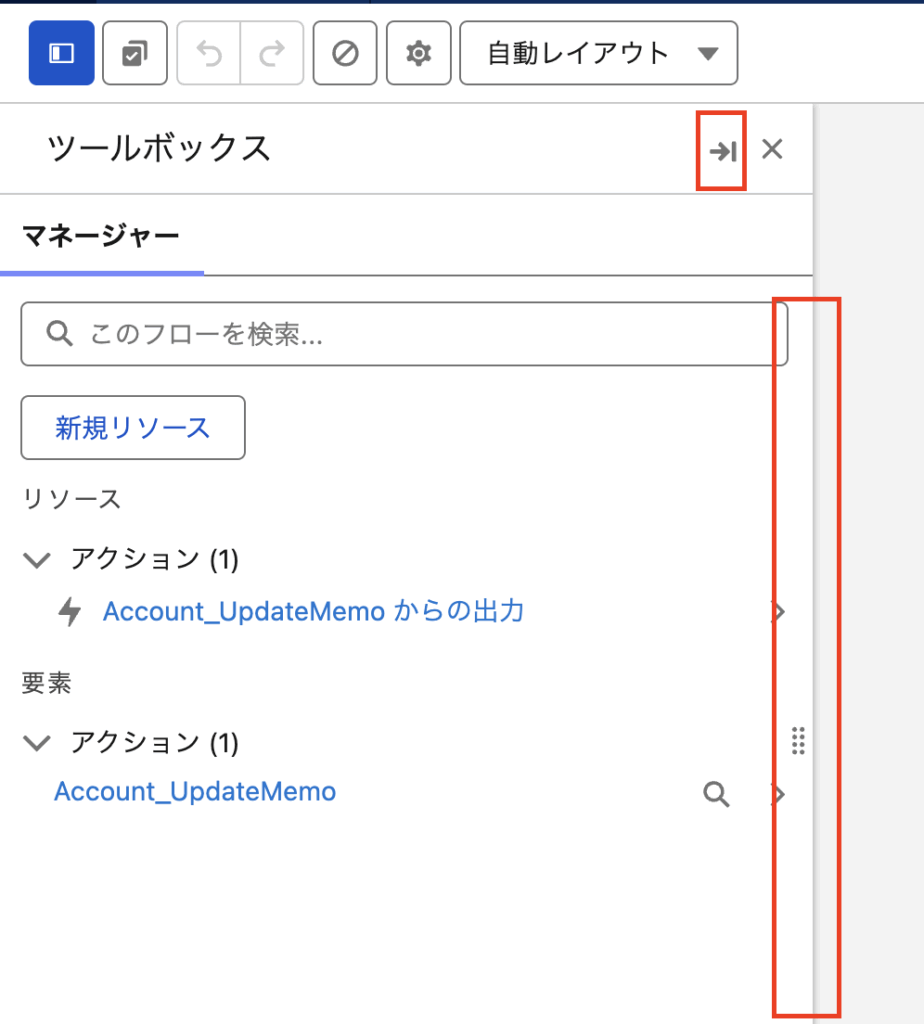
Task: Close the ツールボックス panel
Action: (x=772, y=150)
